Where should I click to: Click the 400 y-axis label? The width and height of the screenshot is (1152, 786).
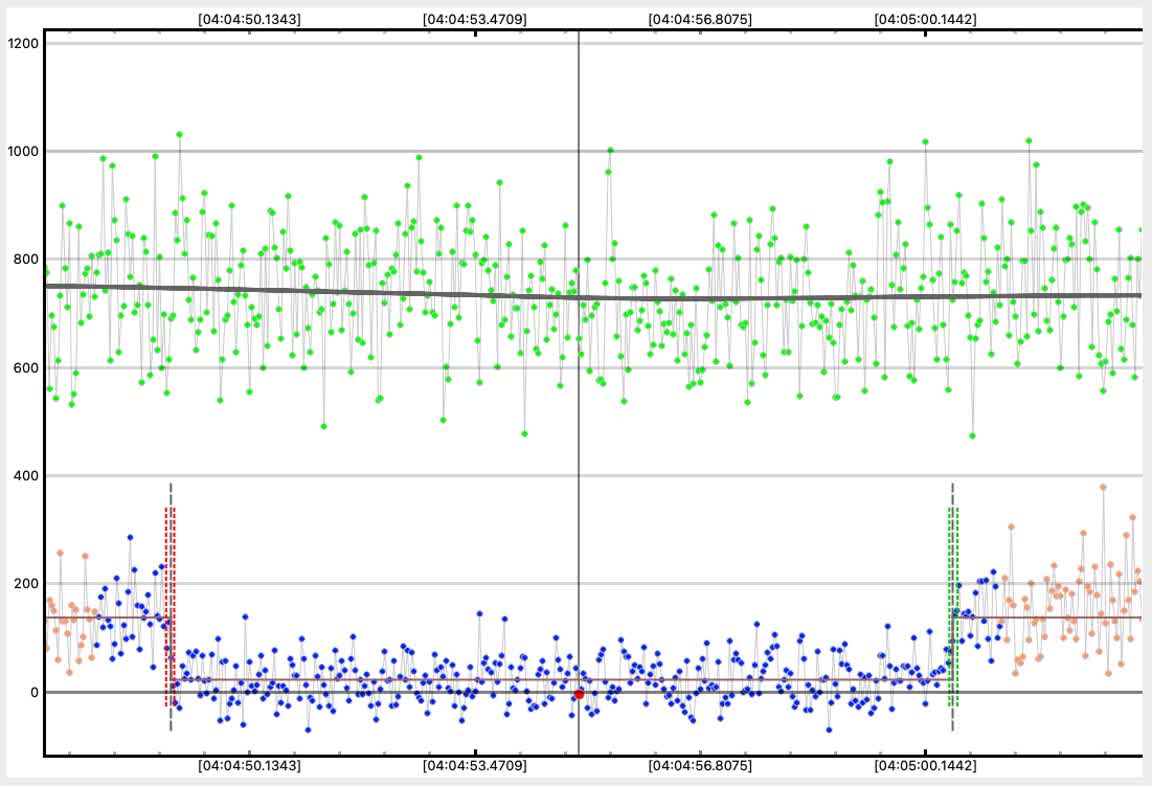point(26,476)
